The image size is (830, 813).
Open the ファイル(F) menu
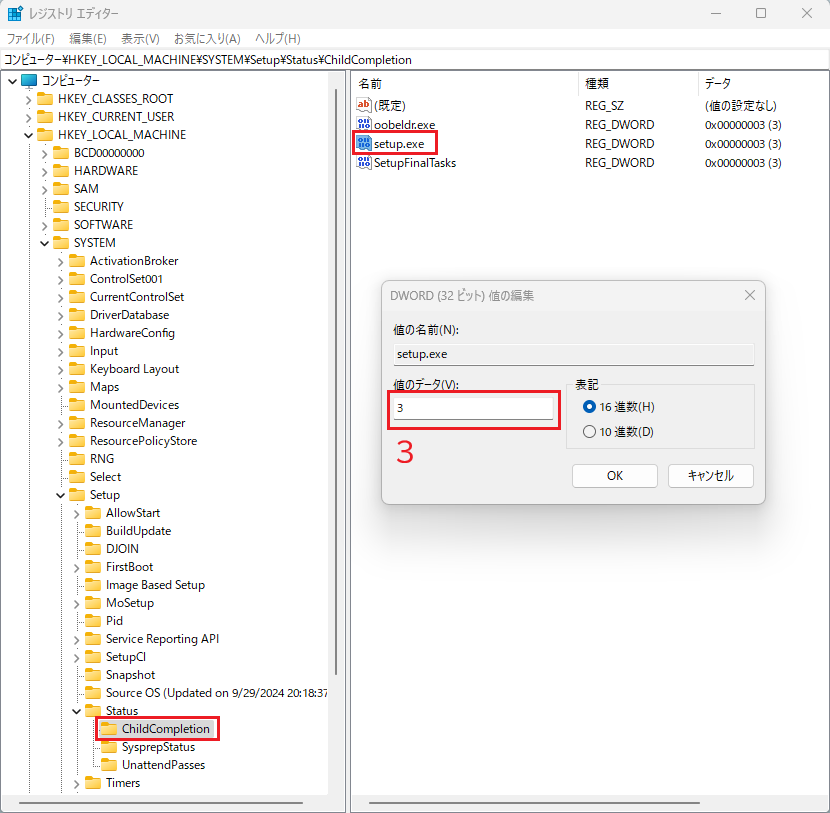(31, 39)
